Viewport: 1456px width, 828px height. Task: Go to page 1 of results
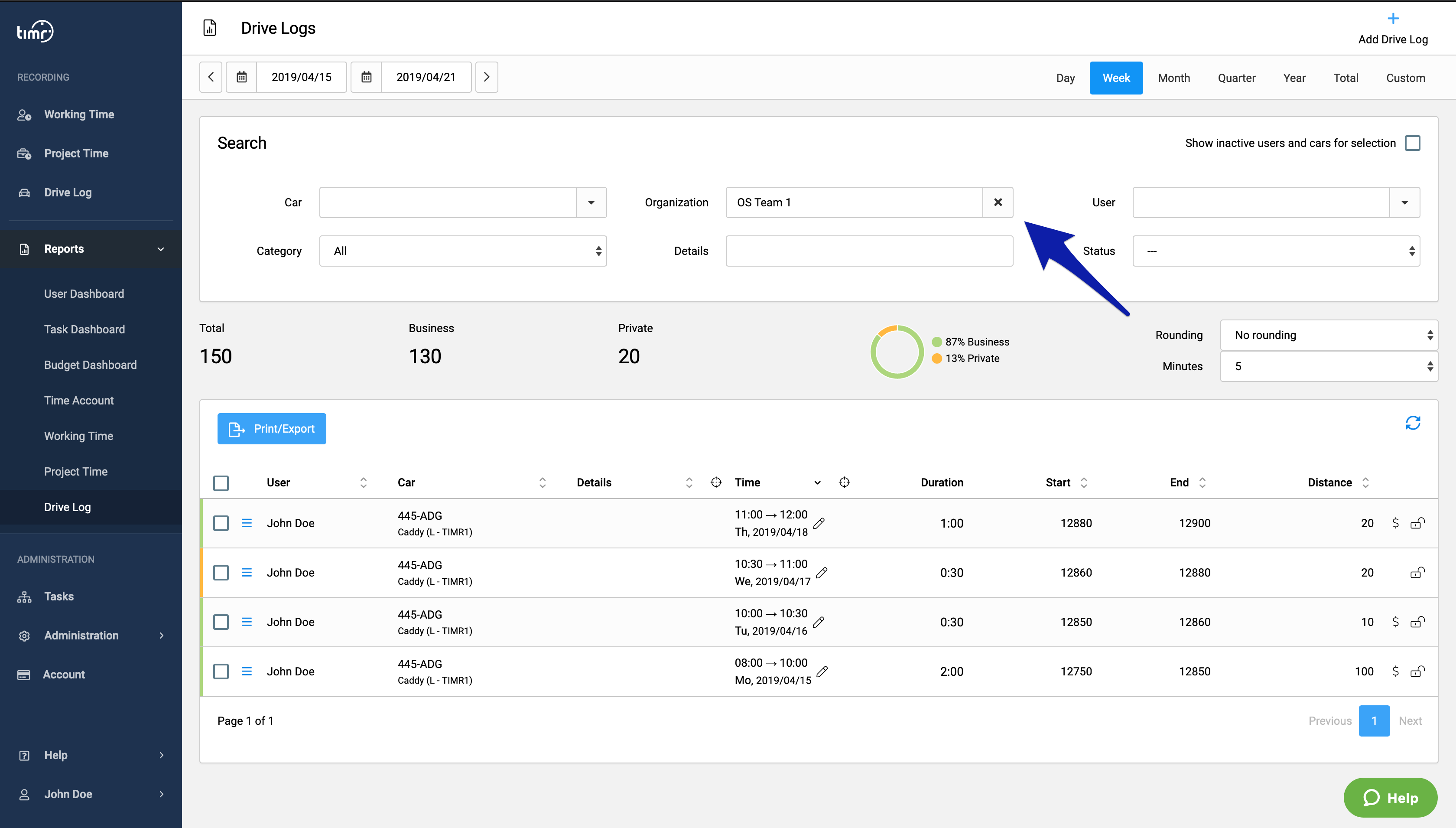click(x=1374, y=720)
